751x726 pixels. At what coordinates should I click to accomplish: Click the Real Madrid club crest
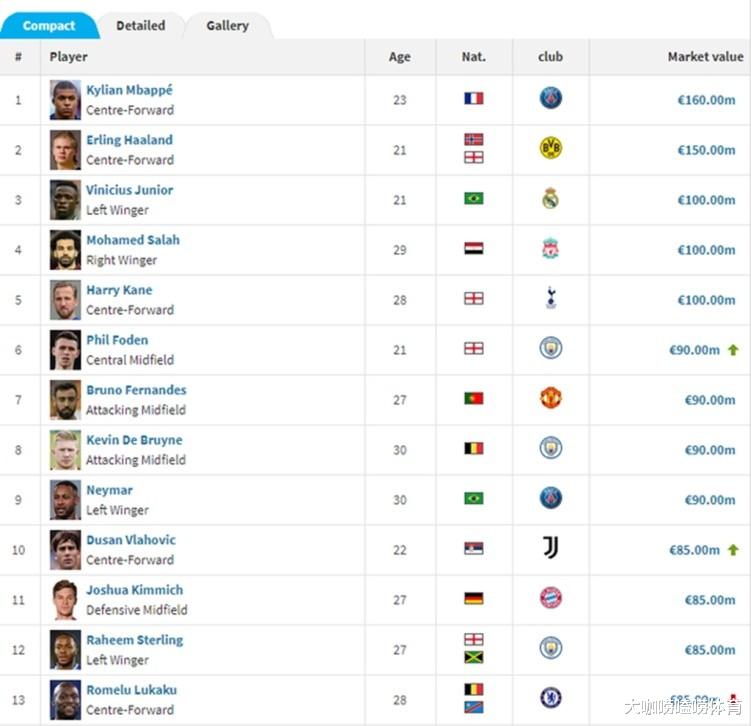[550, 198]
